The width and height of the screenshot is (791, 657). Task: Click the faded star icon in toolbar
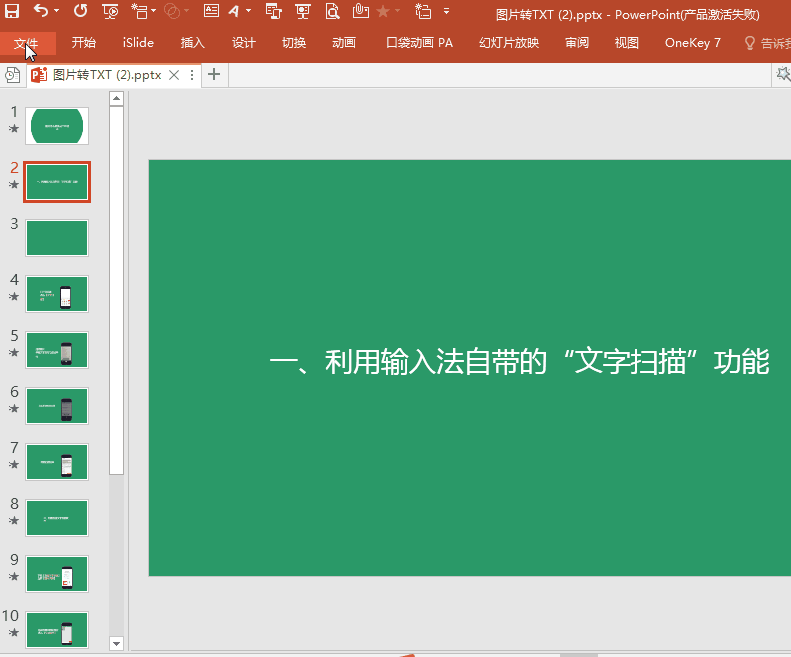[383, 11]
